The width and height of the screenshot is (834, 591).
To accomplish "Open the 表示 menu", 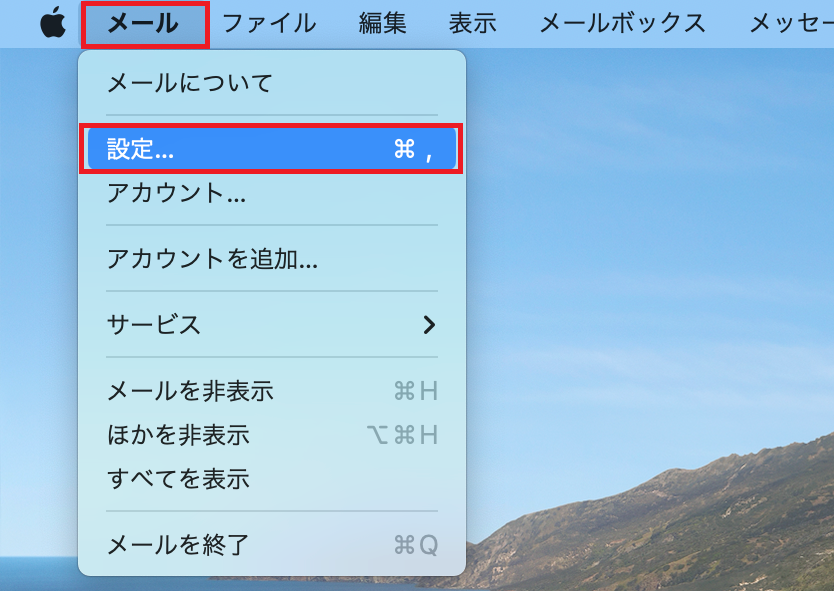I will pos(472,24).
